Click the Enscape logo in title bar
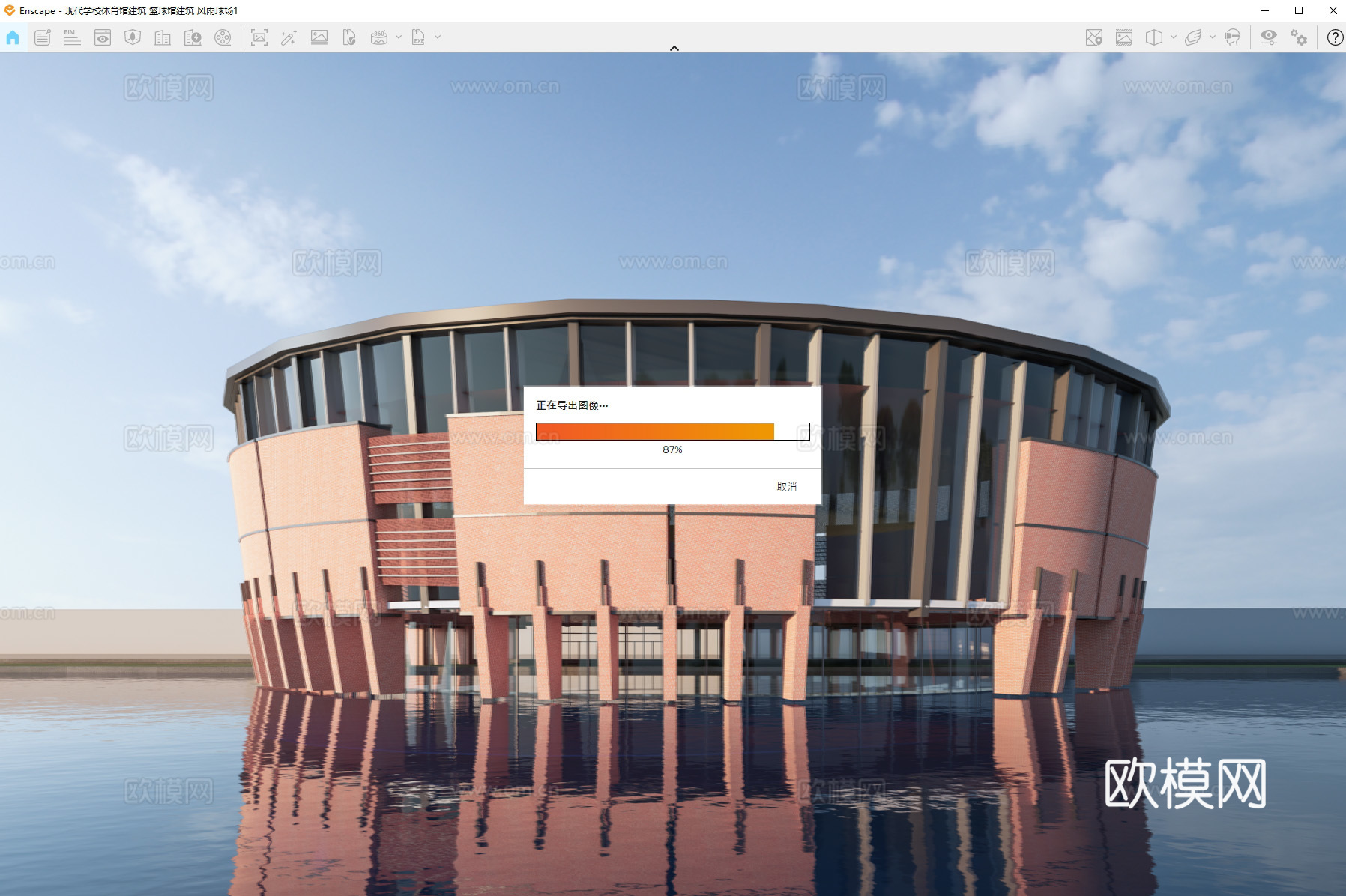The image size is (1346, 896). 10,10
